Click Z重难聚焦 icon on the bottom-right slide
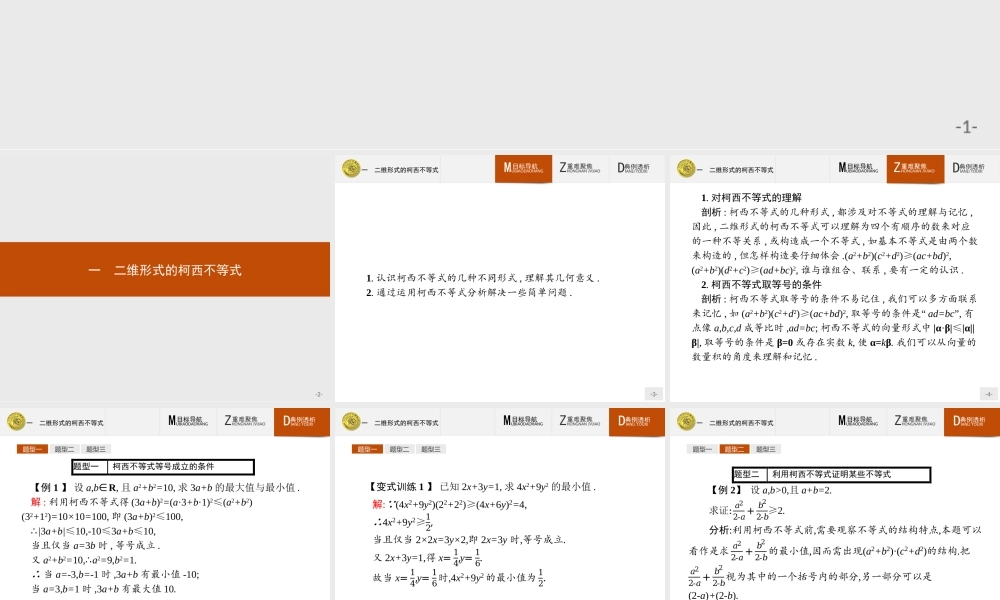This screenshot has height=600, width=1000. 913,421
